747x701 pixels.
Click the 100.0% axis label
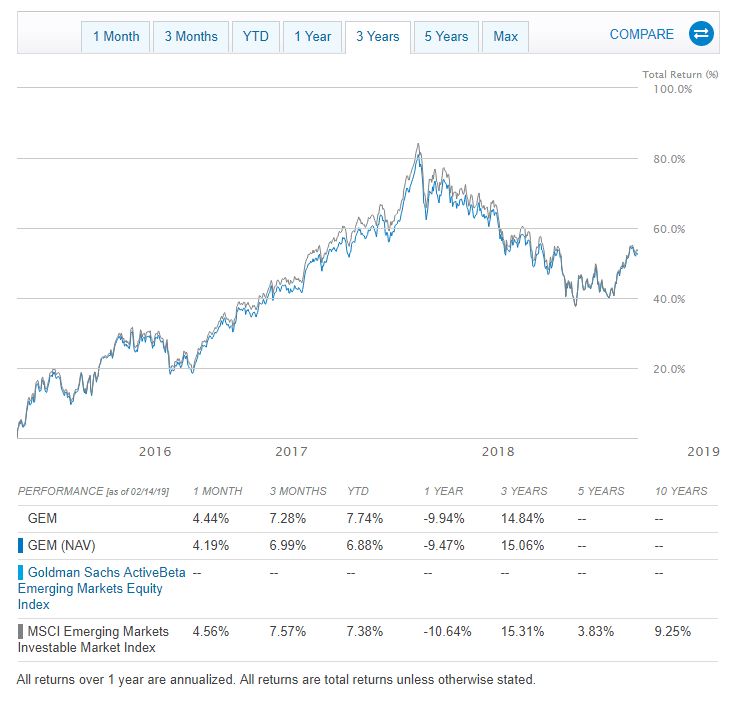(672, 89)
